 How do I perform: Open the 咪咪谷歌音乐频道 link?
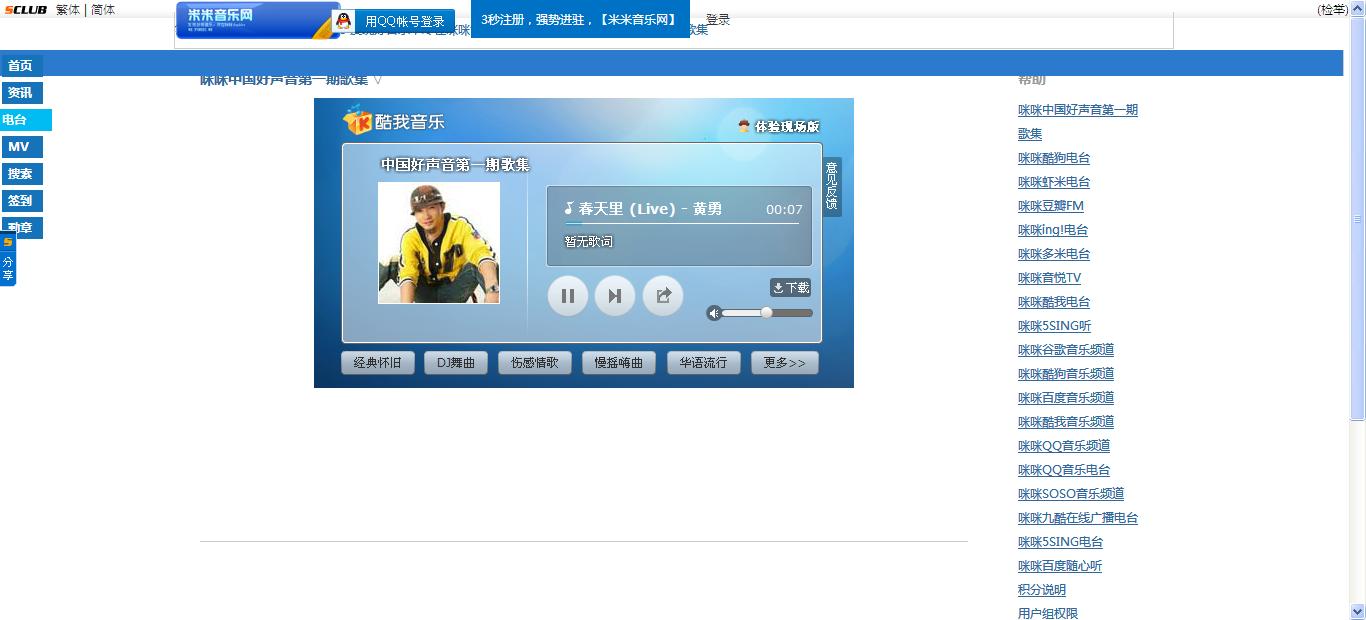(1066, 350)
